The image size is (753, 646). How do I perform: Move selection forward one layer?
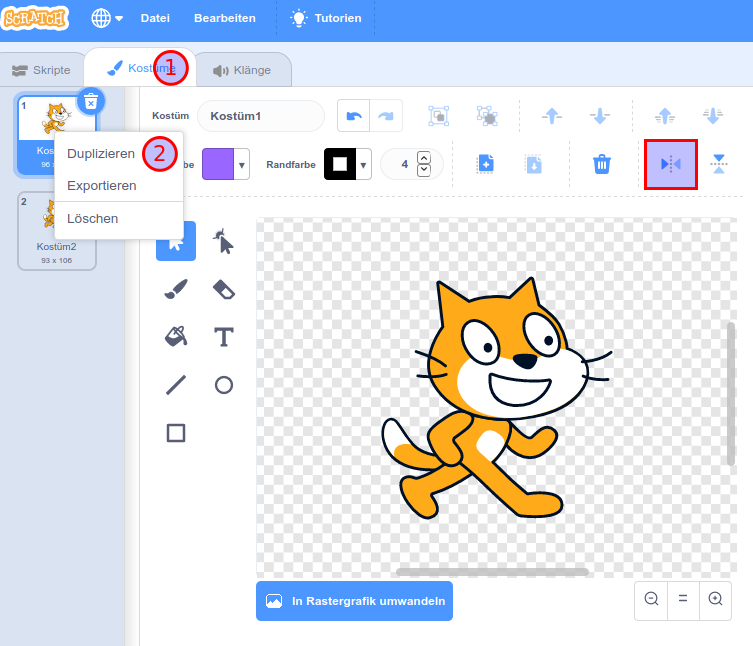(552, 116)
